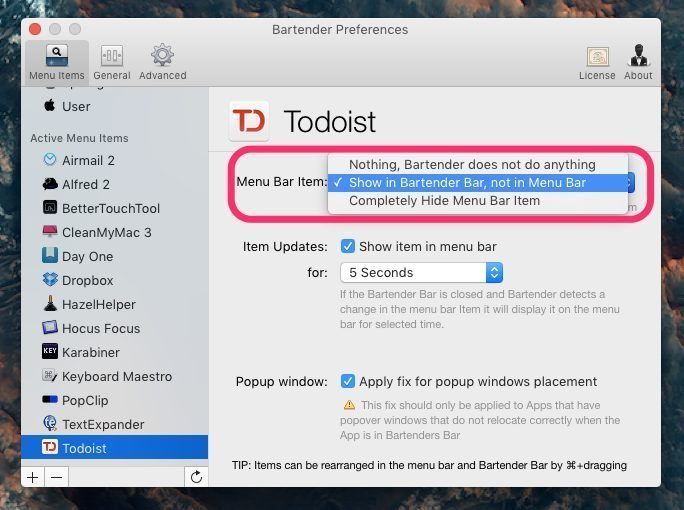Click the TextExpander icon

tap(50, 423)
